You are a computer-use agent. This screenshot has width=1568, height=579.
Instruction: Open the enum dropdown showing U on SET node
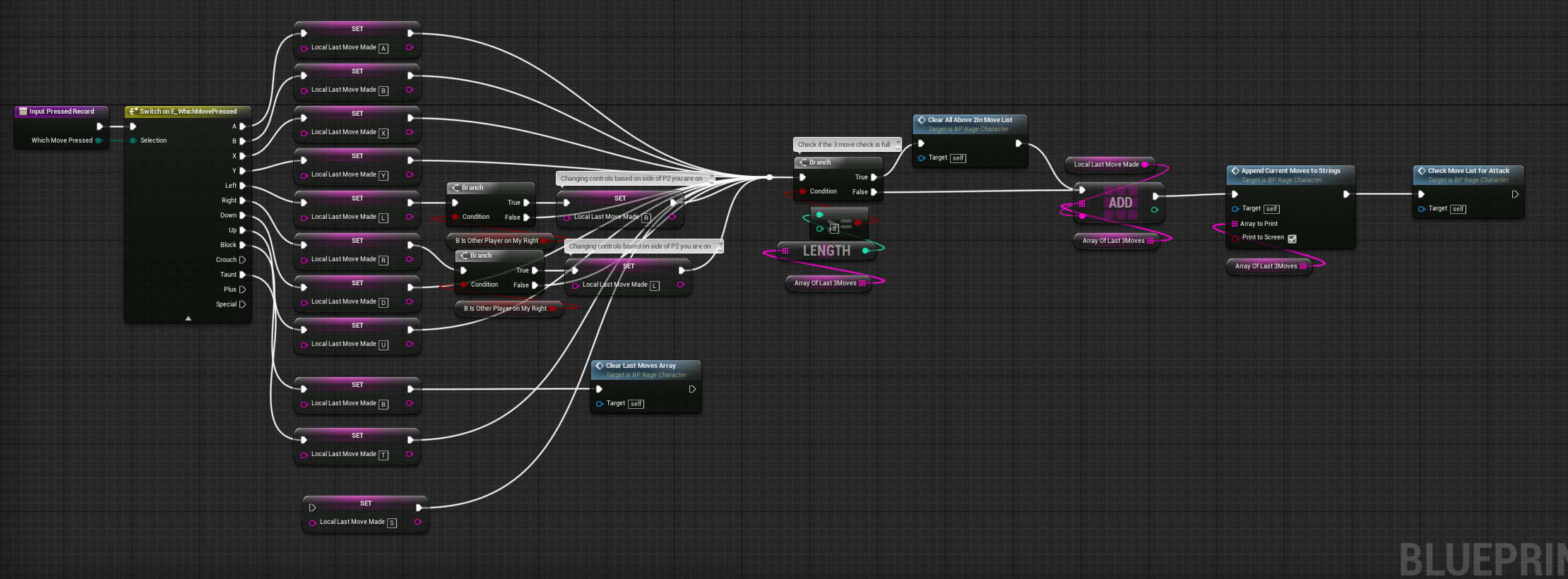coord(384,345)
